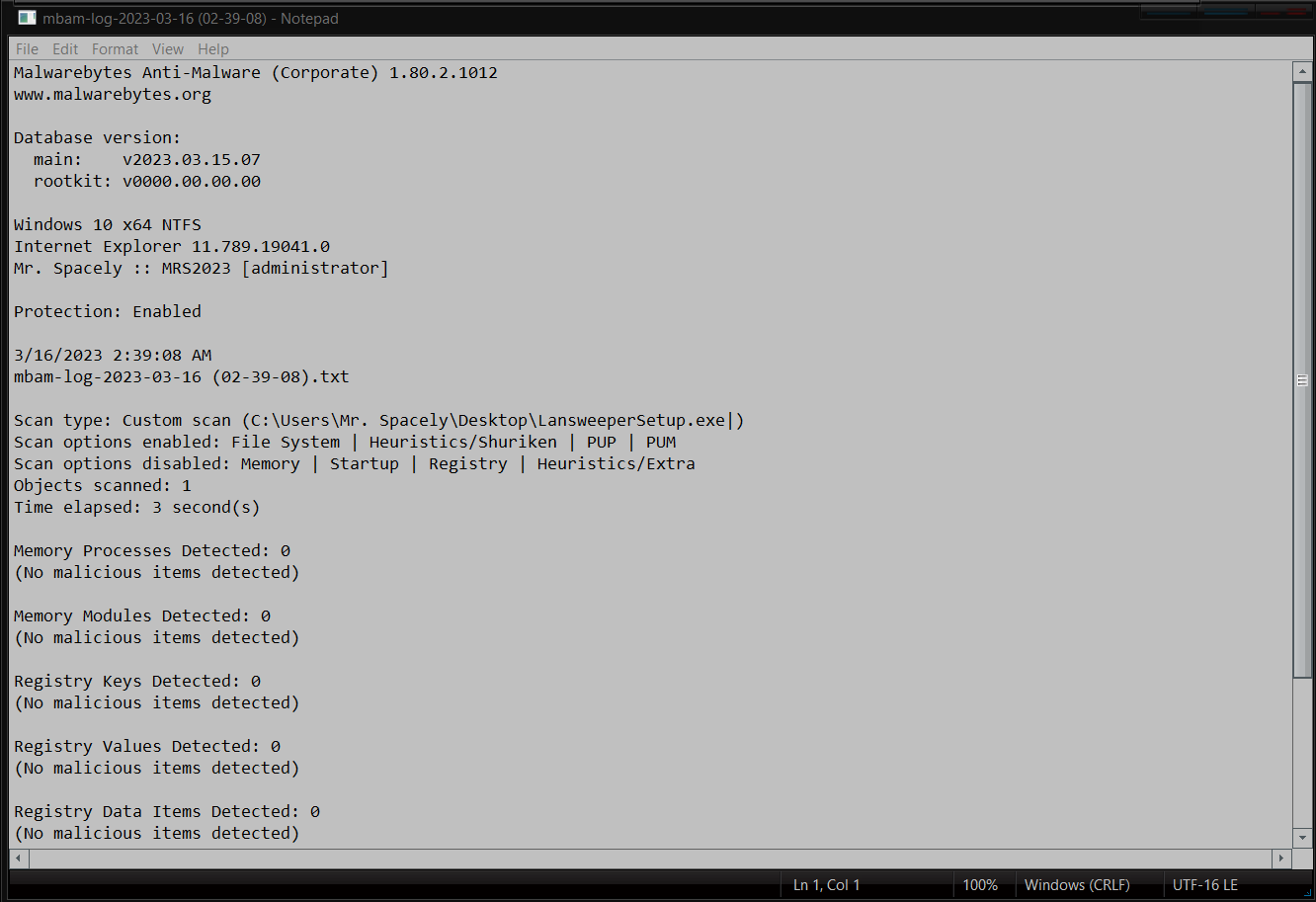Click the 'Scan options disabled' line
Screen dimensions: 1316x902
(355, 464)
